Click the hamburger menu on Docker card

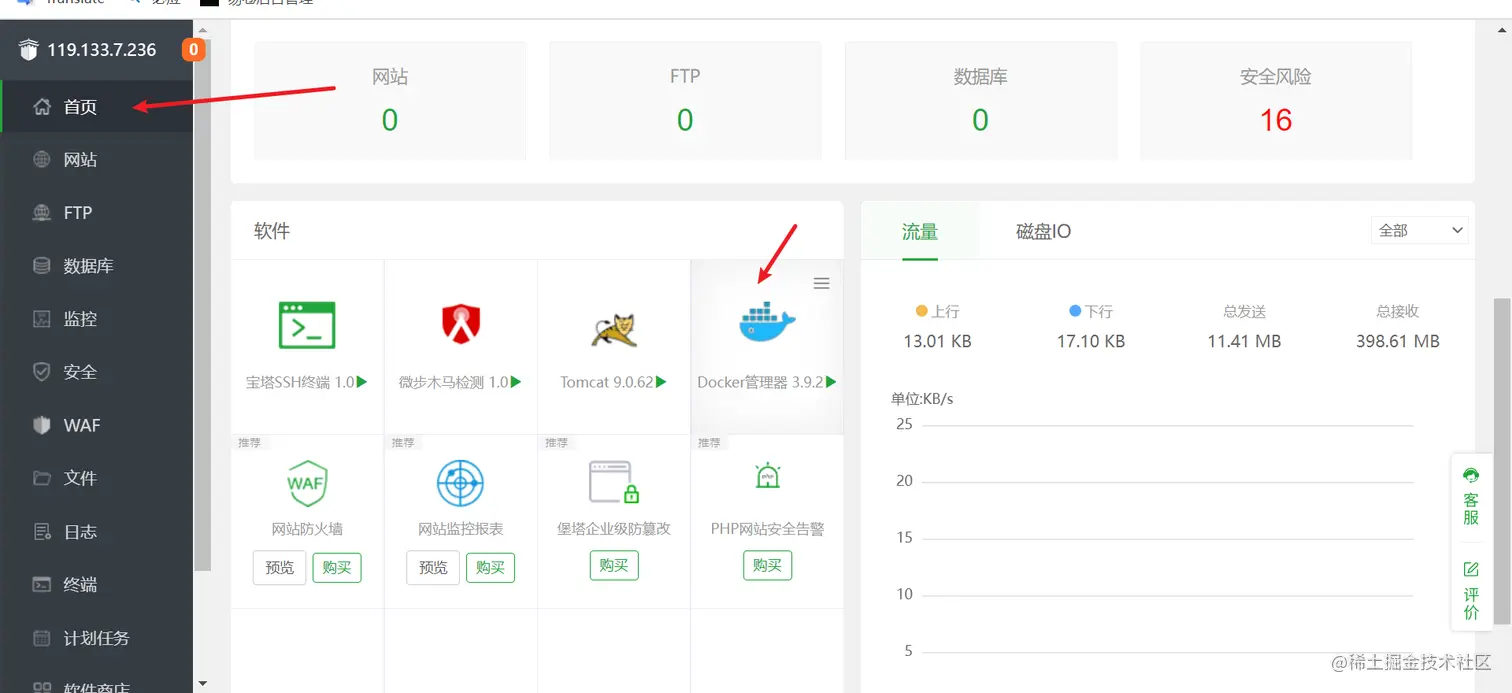(x=822, y=284)
